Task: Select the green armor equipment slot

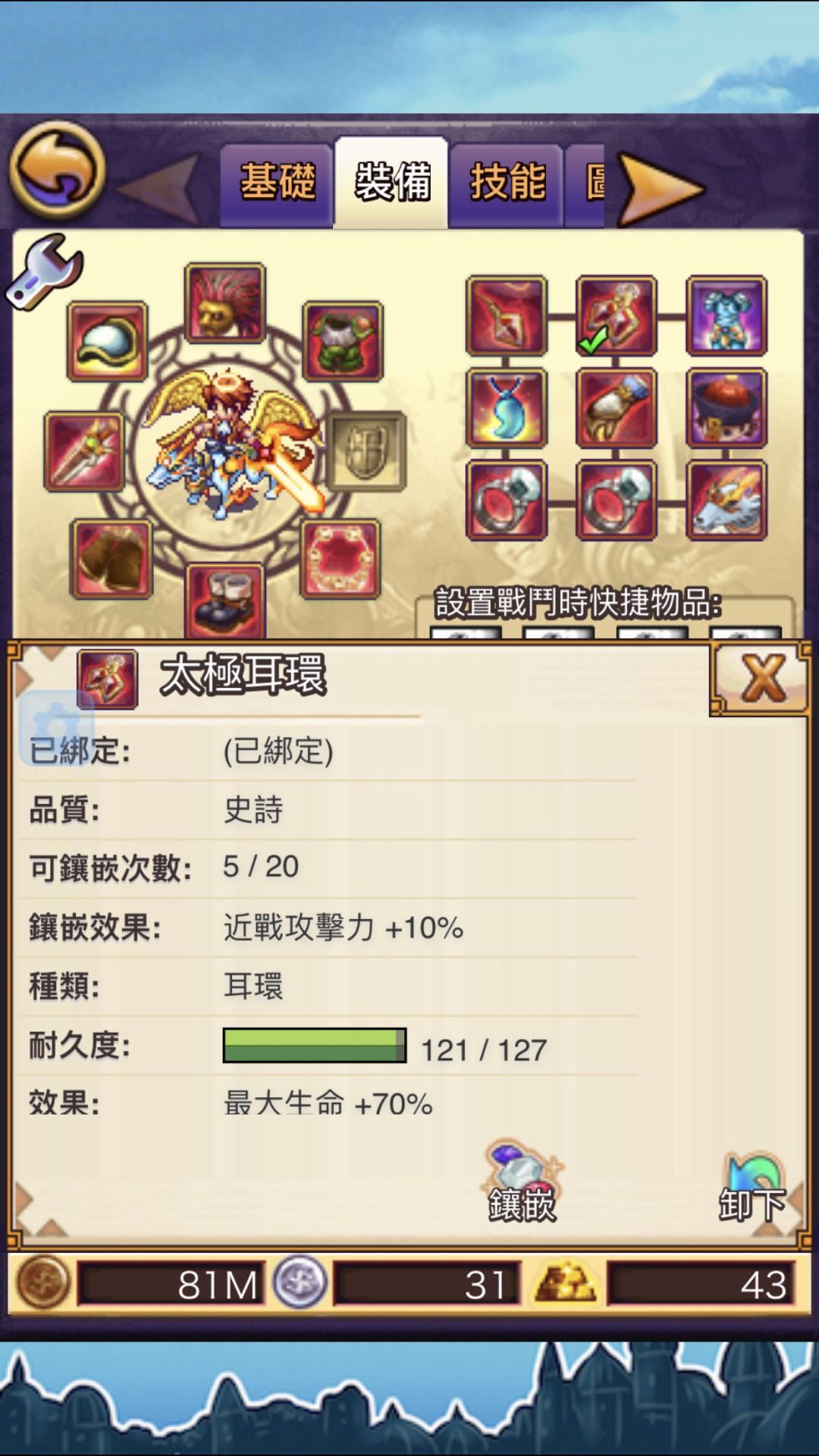Action: coord(343,340)
